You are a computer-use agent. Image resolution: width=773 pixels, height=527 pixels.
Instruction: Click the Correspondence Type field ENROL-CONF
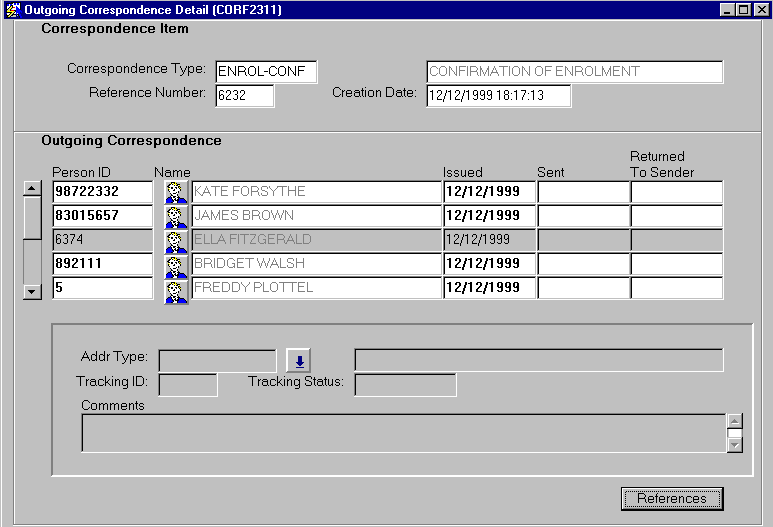[x=265, y=72]
